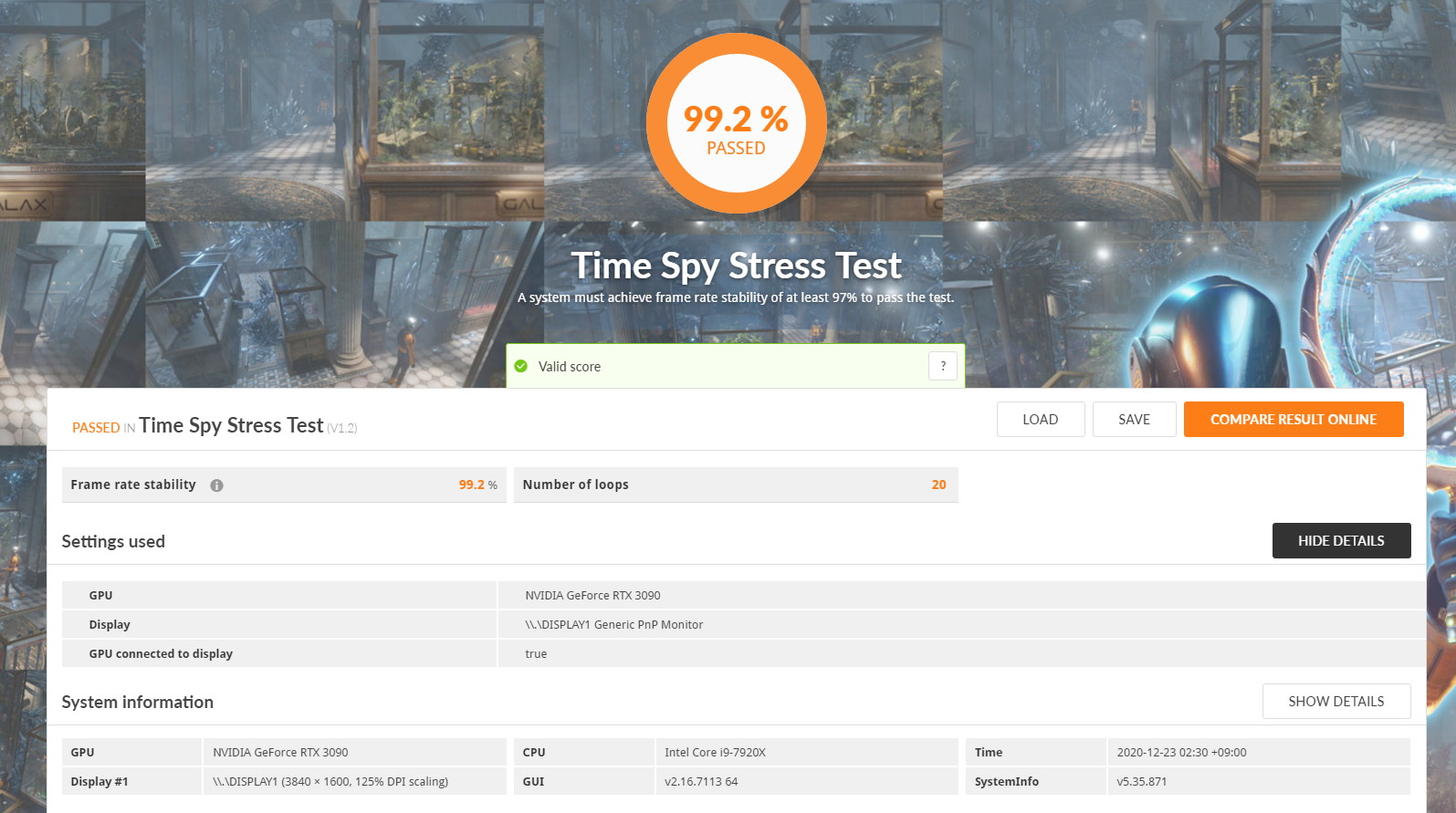Viewport: 1456px width, 813px height.
Task: Click GUI version v2.16.7113 64
Action: click(701, 782)
